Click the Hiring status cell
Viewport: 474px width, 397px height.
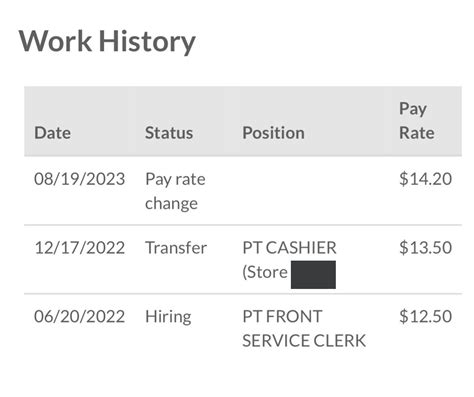pos(168,317)
